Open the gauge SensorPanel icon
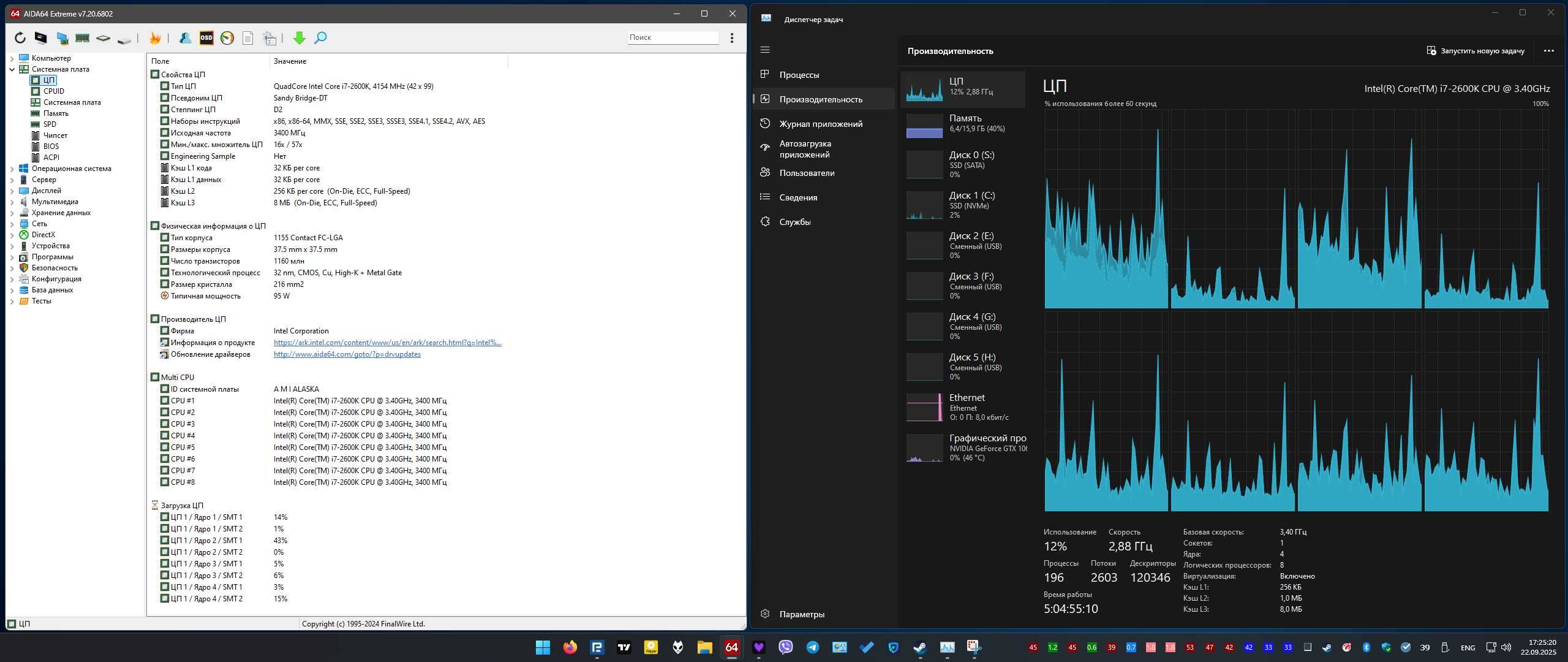 click(x=227, y=38)
